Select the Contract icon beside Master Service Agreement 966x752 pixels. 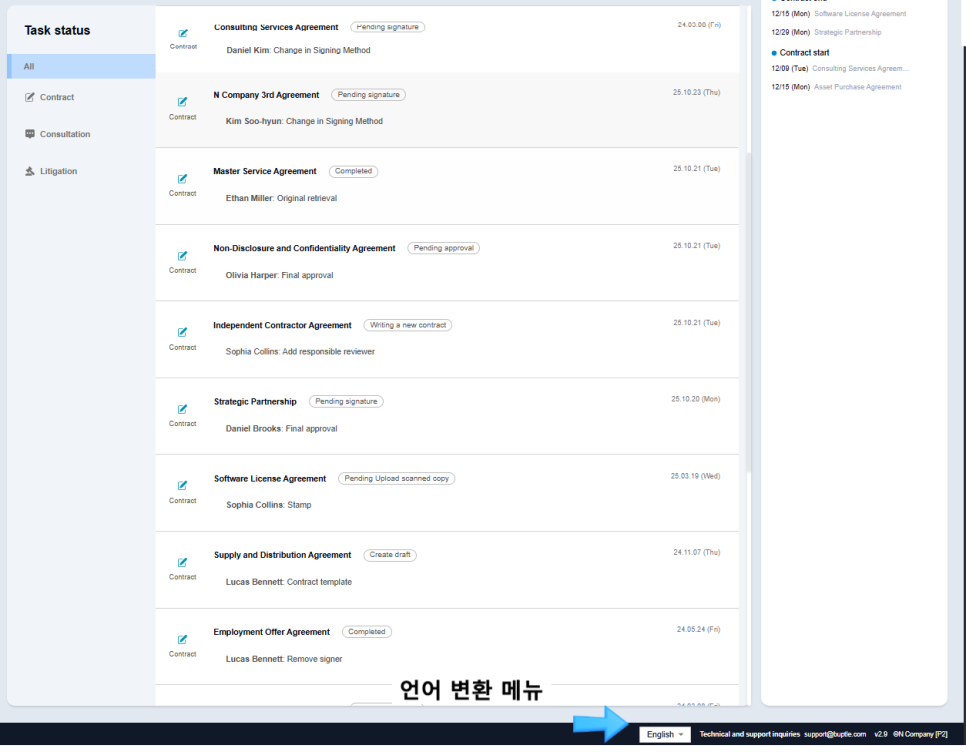click(182, 178)
